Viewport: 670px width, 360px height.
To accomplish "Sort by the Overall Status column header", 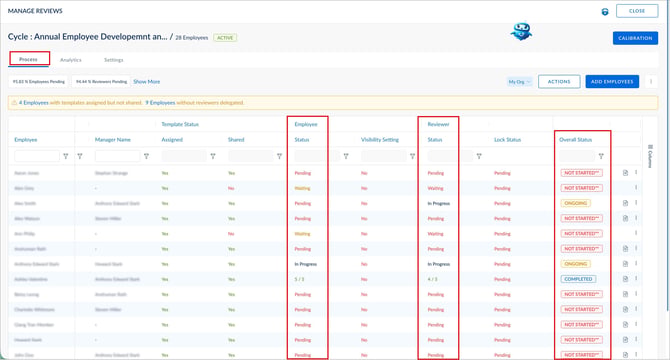I will [576, 140].
